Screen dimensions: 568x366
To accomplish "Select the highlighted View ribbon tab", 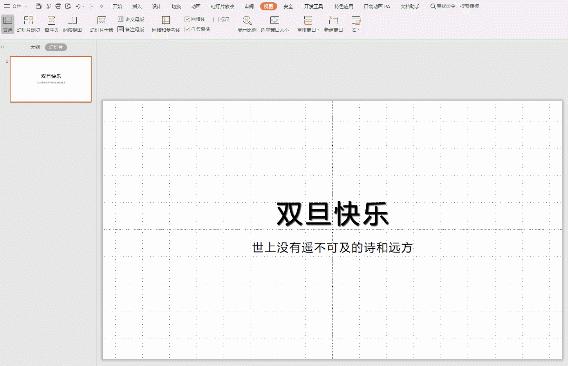I will tap(268, 6).
